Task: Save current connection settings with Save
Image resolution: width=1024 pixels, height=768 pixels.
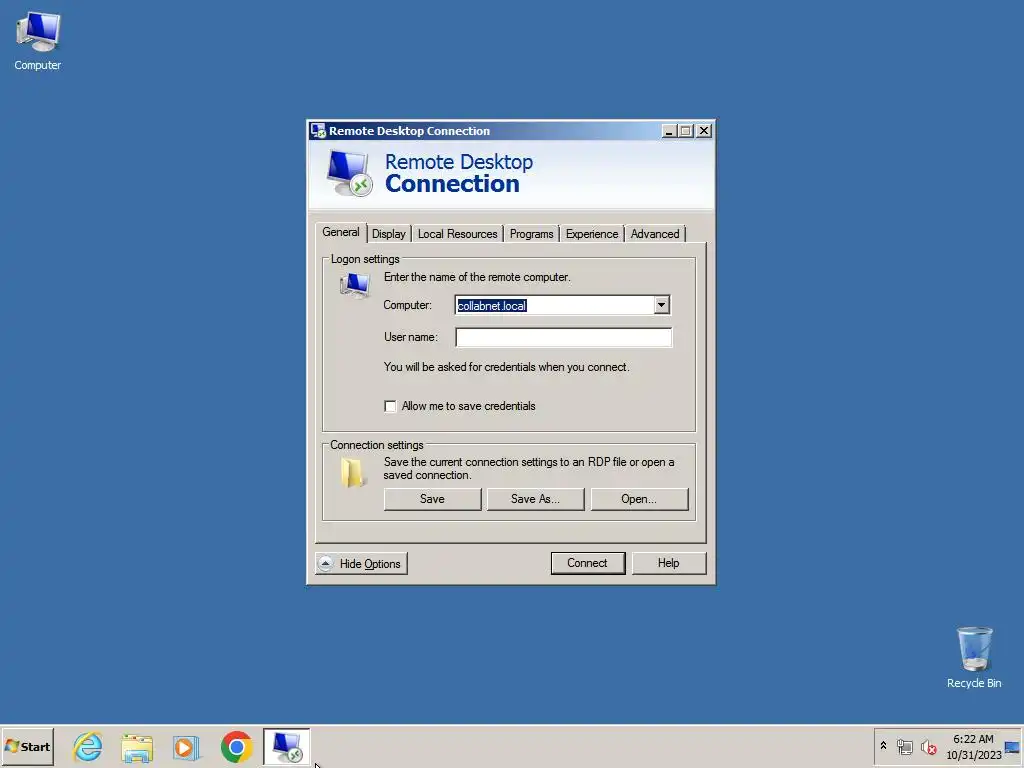Action: pos(432,499)
